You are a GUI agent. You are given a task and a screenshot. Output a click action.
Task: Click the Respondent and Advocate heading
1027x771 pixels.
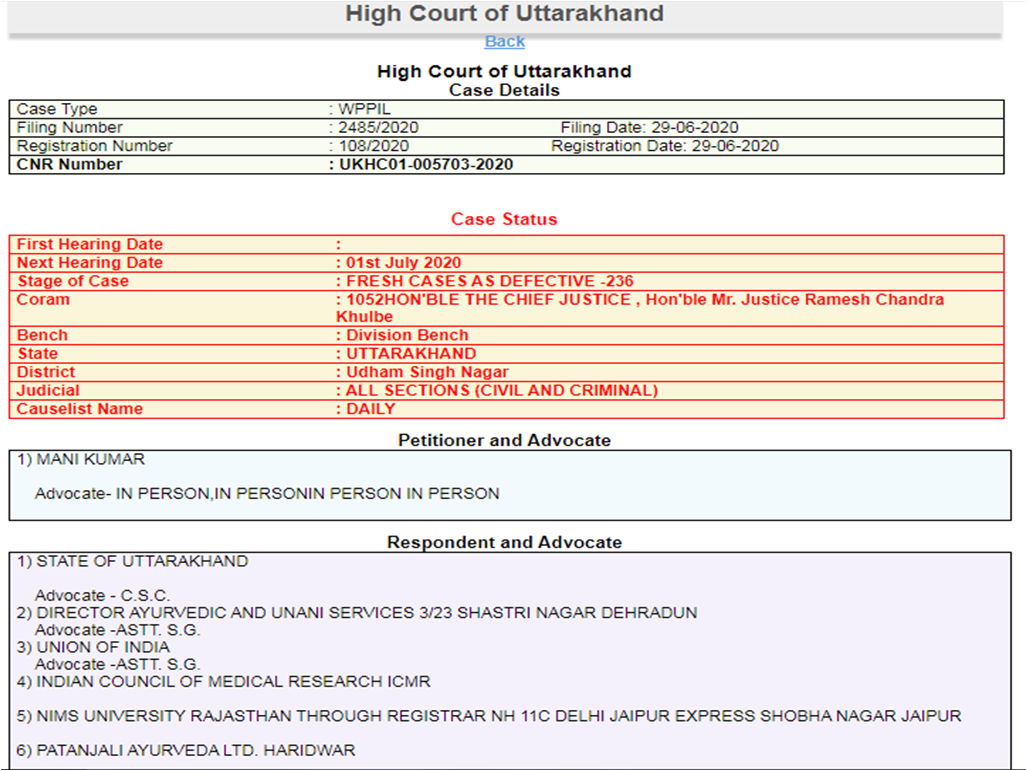[x=504, y=542]
